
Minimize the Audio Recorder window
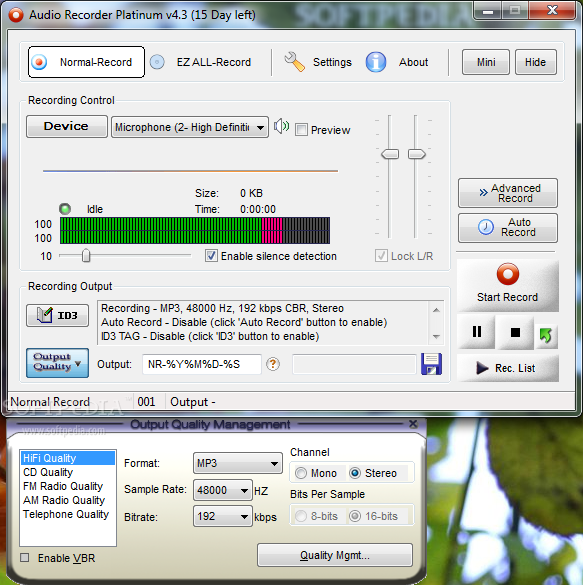tap(488, 11)
